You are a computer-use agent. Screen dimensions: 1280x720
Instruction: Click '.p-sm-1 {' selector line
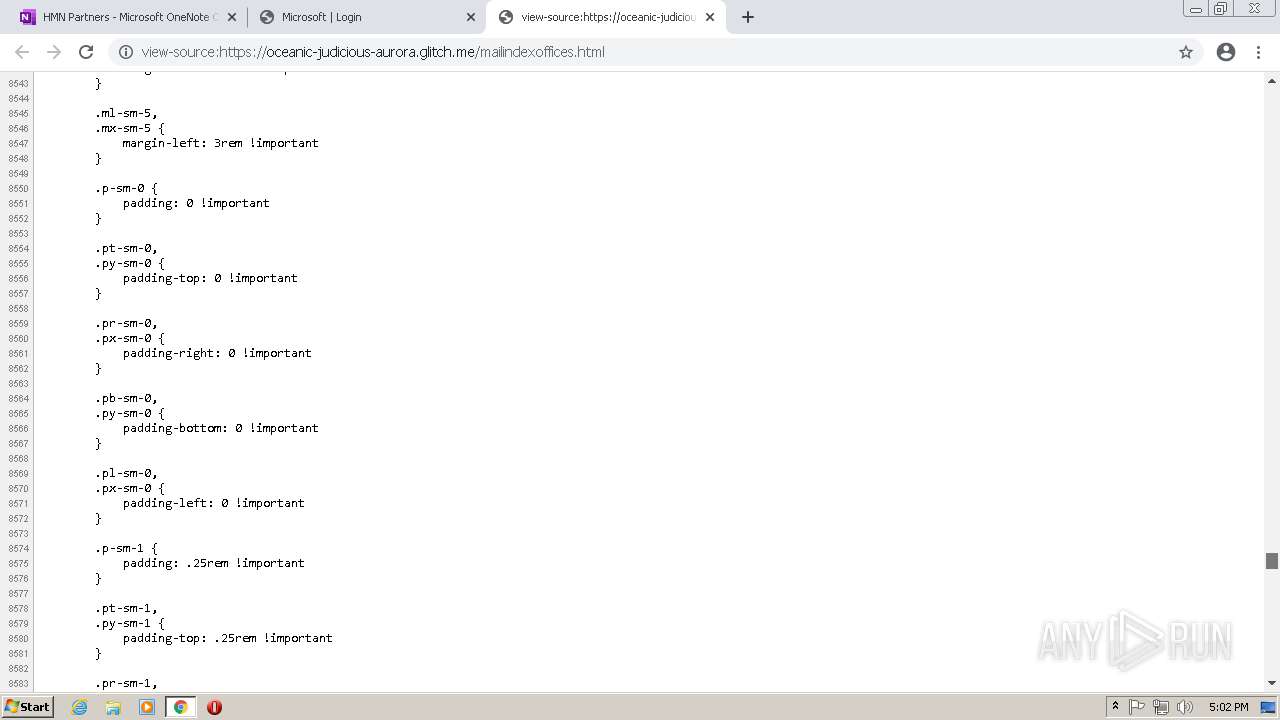(x=126, y=548)
